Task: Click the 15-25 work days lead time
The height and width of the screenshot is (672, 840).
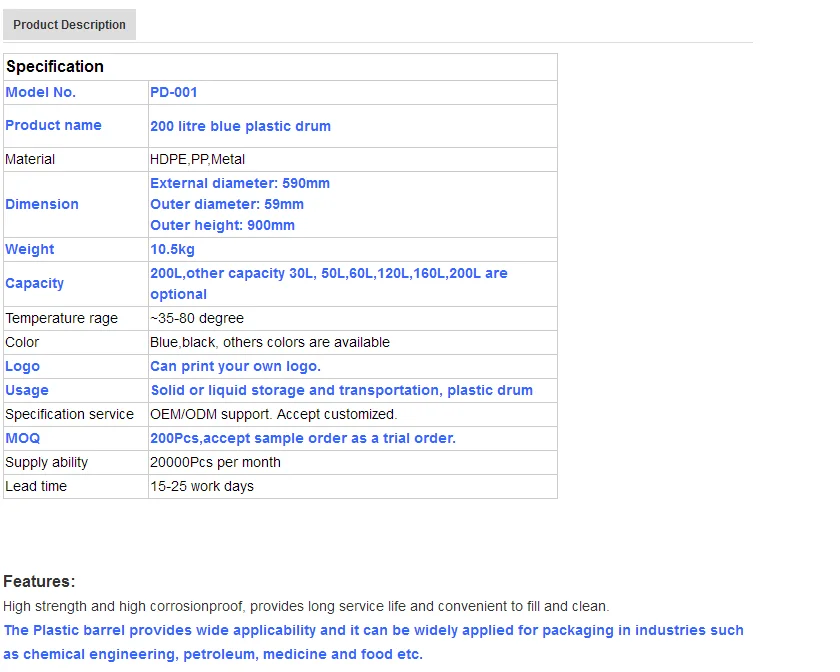Action: coord(202,486)
